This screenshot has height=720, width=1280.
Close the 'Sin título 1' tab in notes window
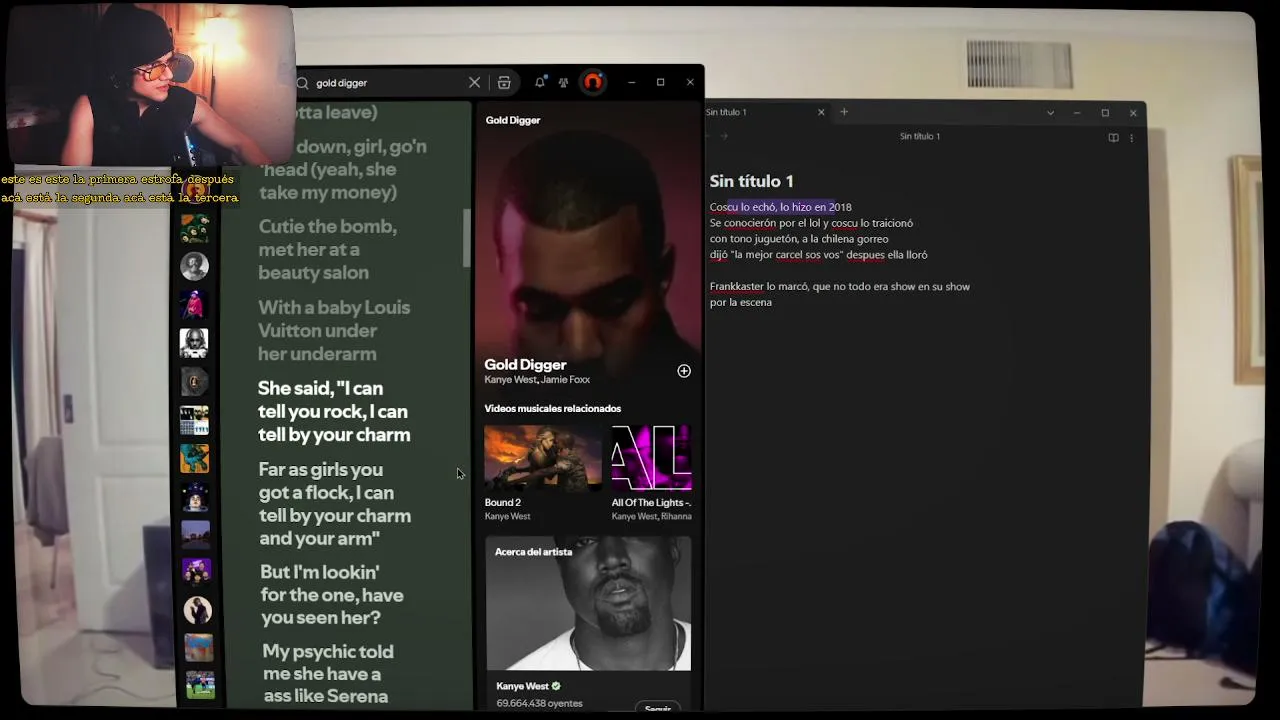(x=821, y=112)
